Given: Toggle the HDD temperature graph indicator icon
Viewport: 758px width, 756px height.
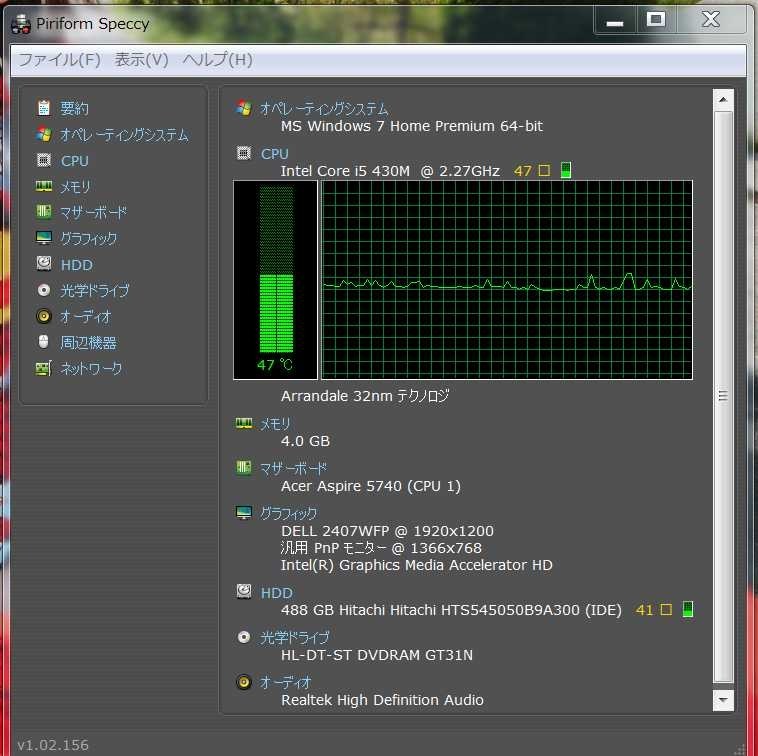Looking at the screenshot, I should pos(687,609).
